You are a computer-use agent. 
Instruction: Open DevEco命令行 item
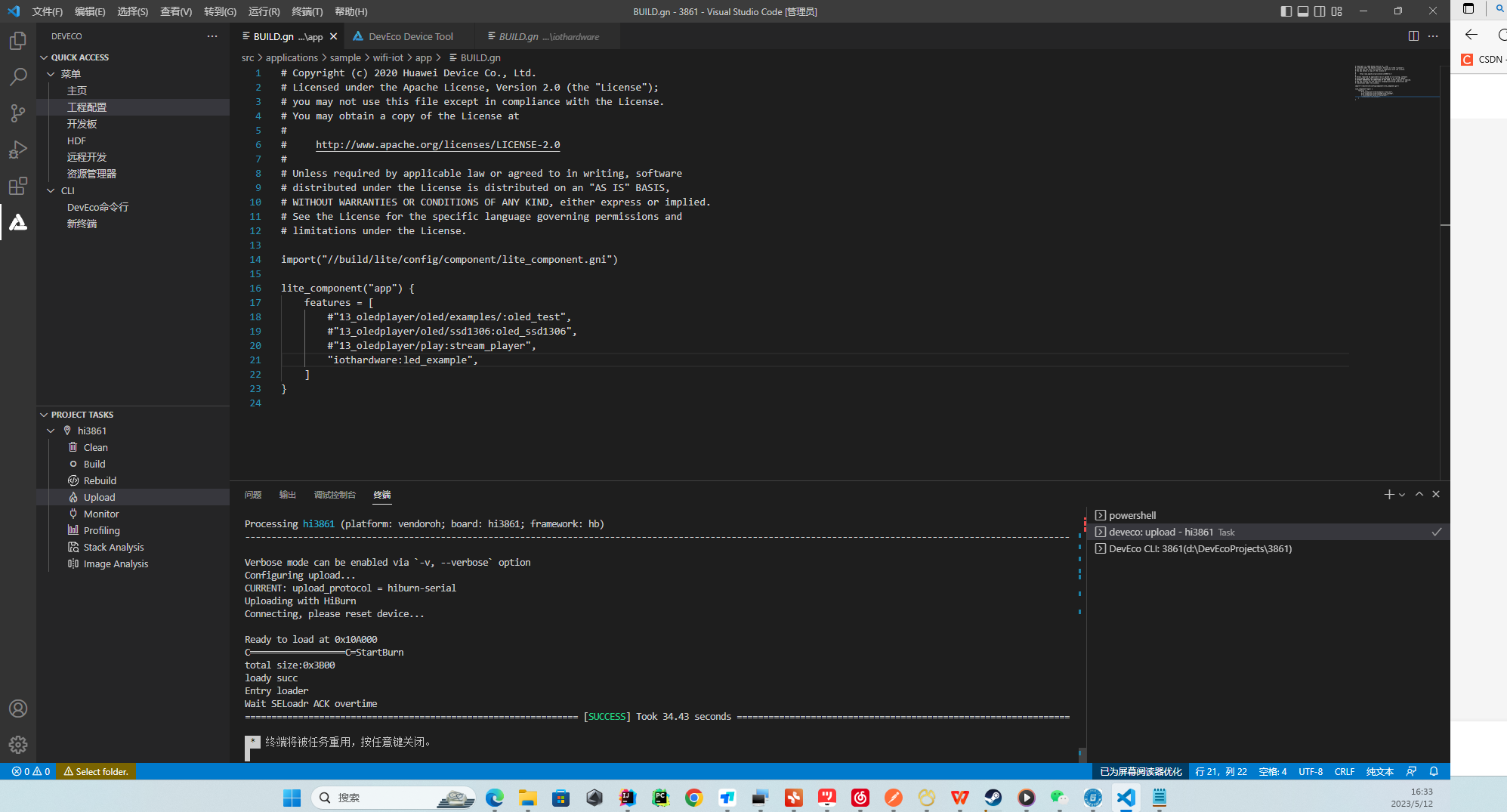click(x=98, y=207)
